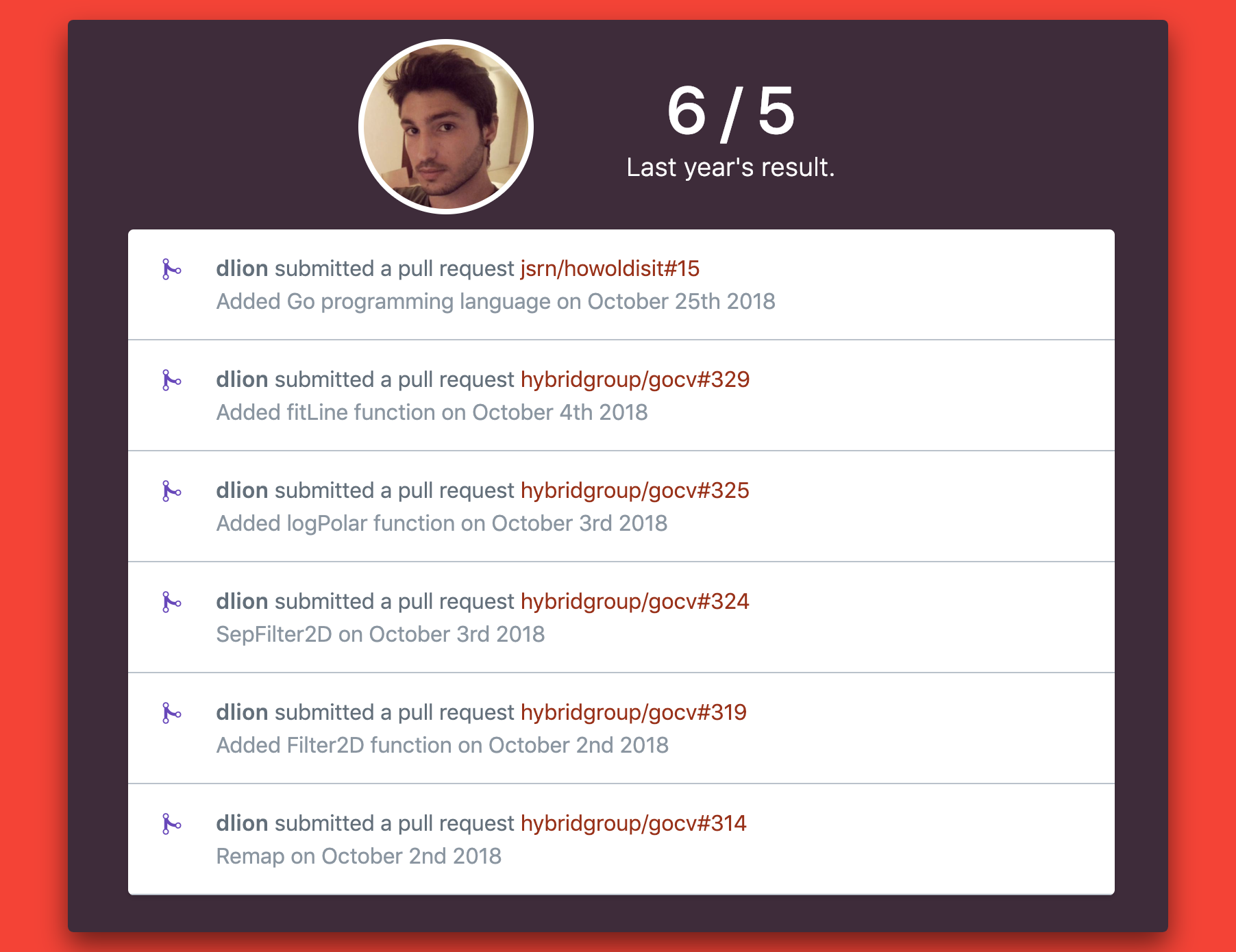Follow the hybridgroup/gocv#325 link
The height and width of the screenshot is (952, 1236).
click(x=634, y=490)
